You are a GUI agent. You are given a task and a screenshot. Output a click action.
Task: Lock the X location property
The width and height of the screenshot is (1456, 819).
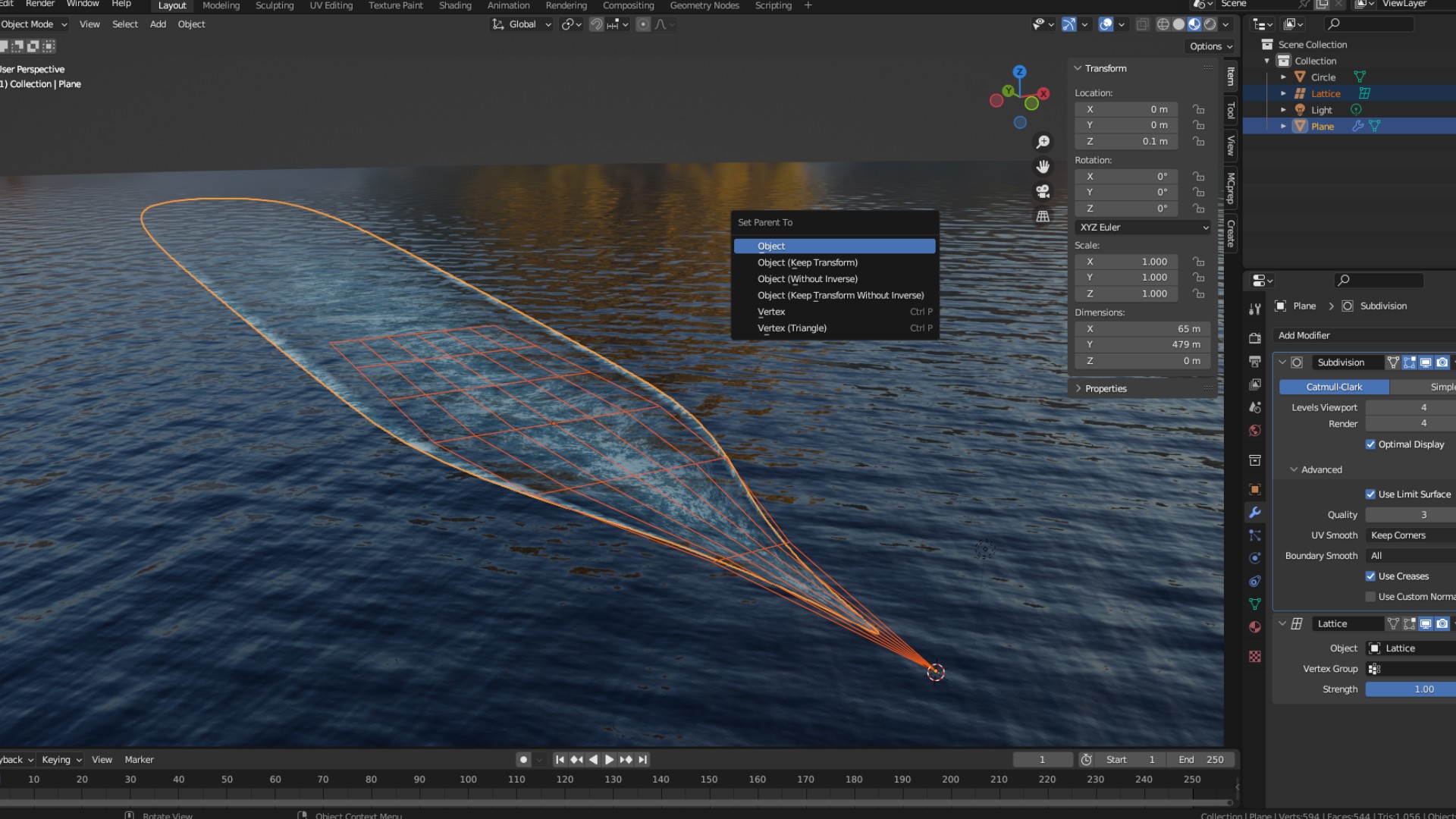[x=1198, y=109]
